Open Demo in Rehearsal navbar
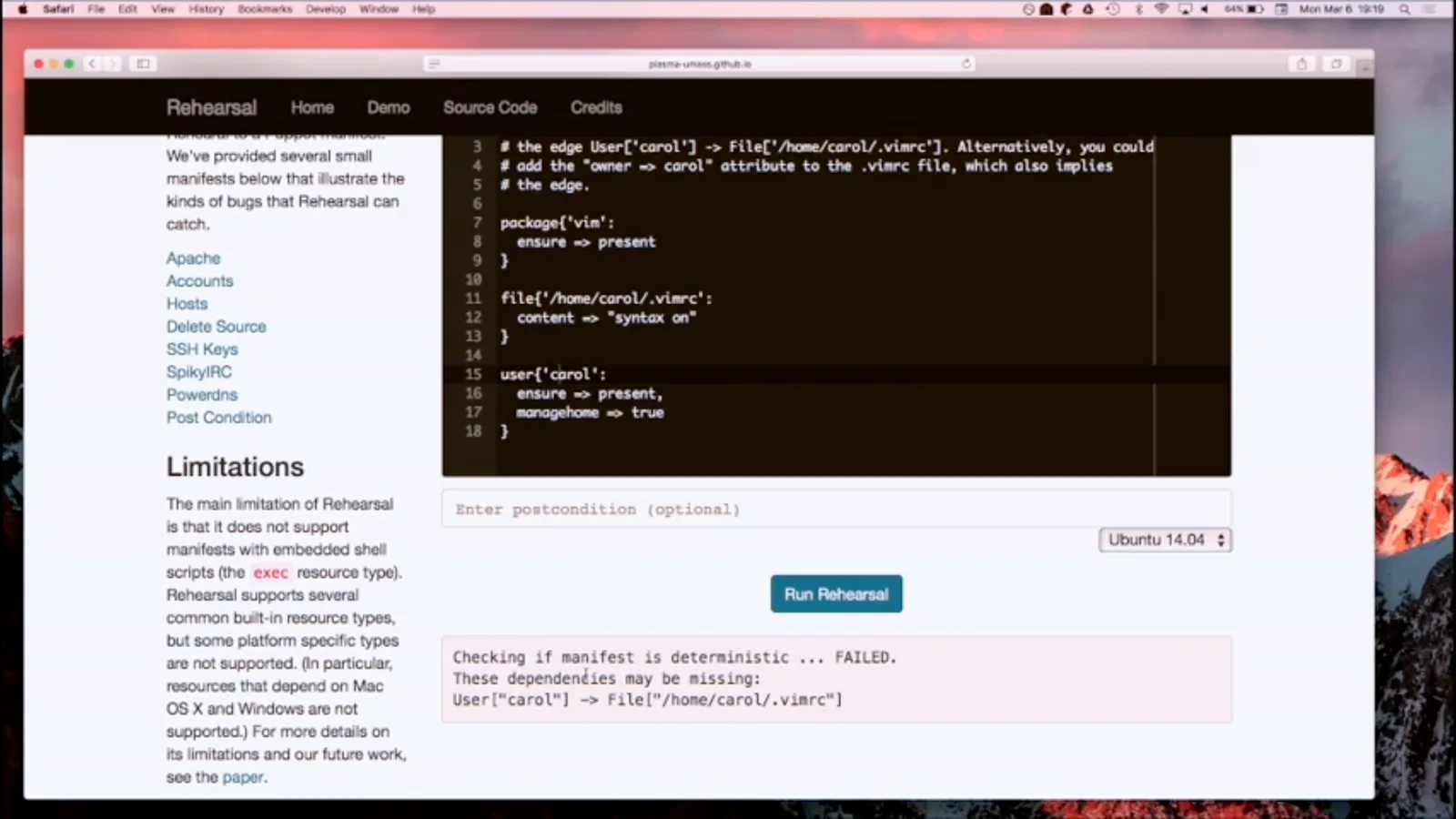1456x819 pixels. (389, 107)
